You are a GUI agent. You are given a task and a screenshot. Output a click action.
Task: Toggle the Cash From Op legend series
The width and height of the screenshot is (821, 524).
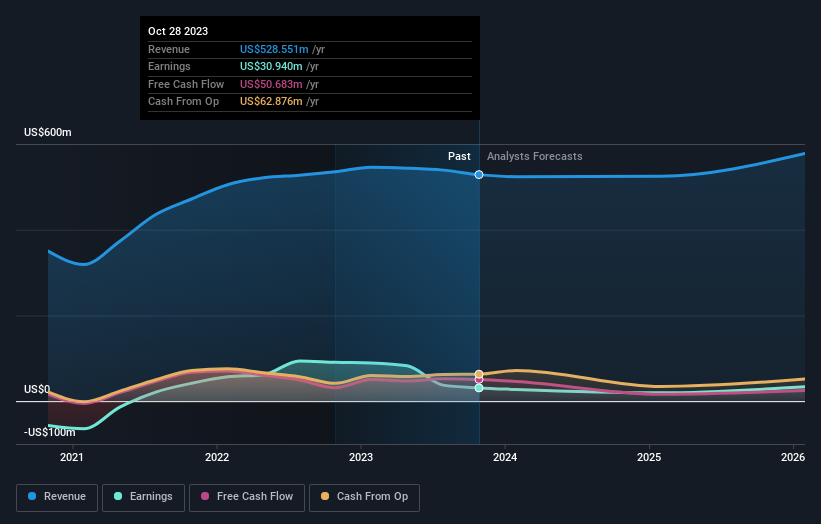(x=364, y=497)
